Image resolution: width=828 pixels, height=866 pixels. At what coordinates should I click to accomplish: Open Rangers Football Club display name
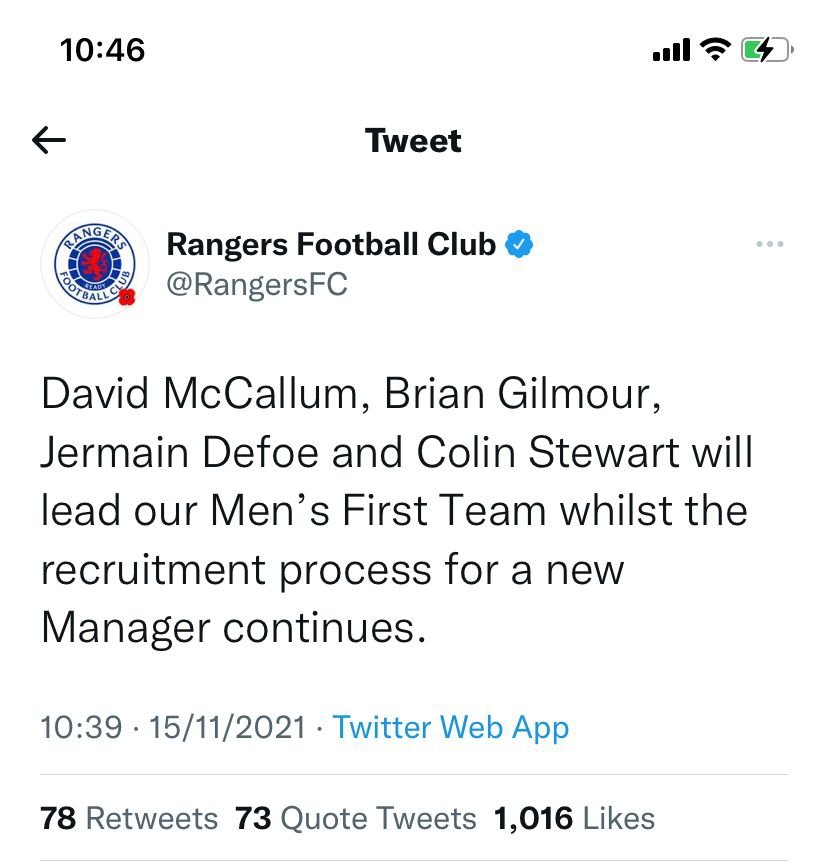pos(331,244)
